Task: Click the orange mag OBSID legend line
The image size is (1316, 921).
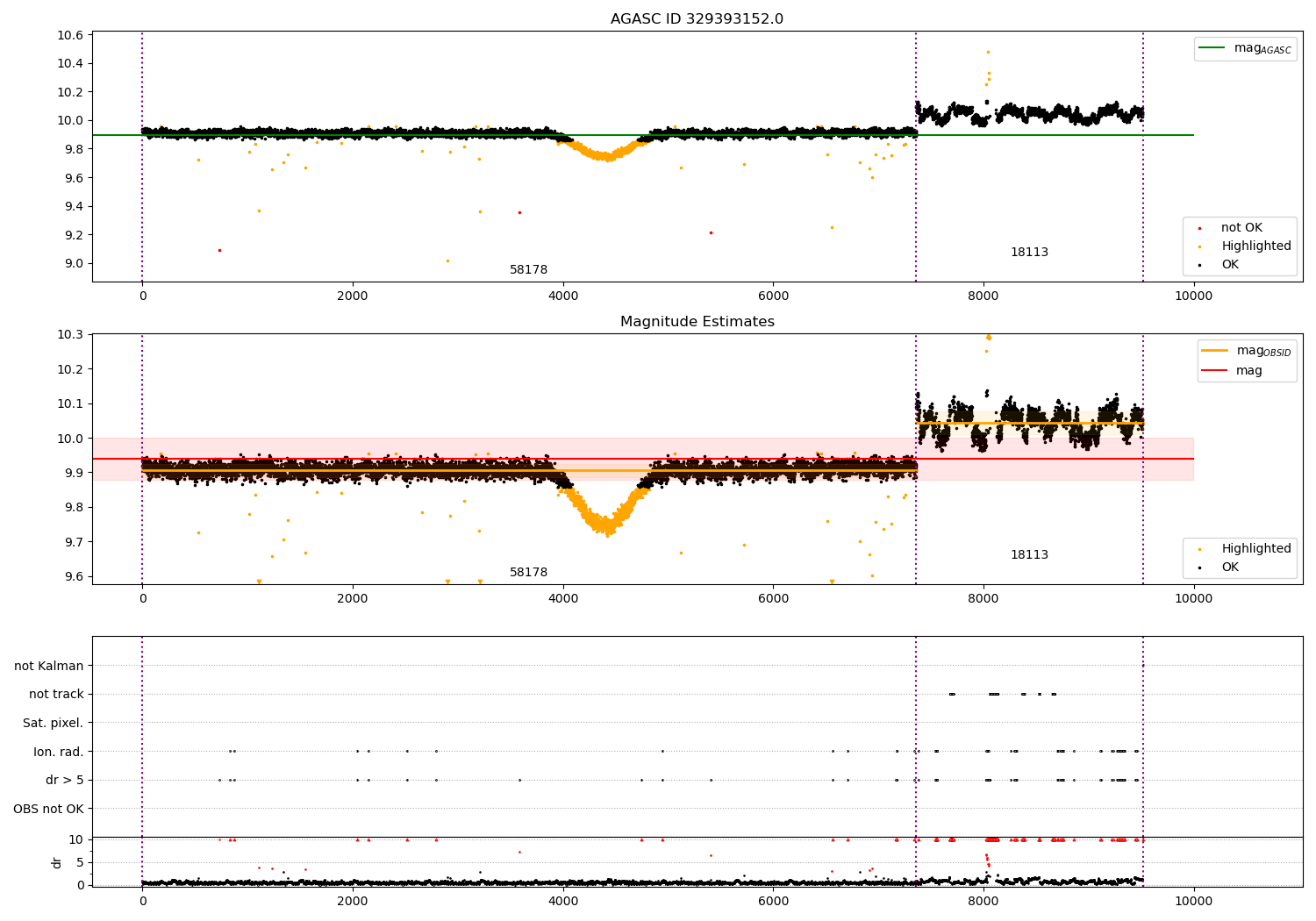Action: (1215, 351)
